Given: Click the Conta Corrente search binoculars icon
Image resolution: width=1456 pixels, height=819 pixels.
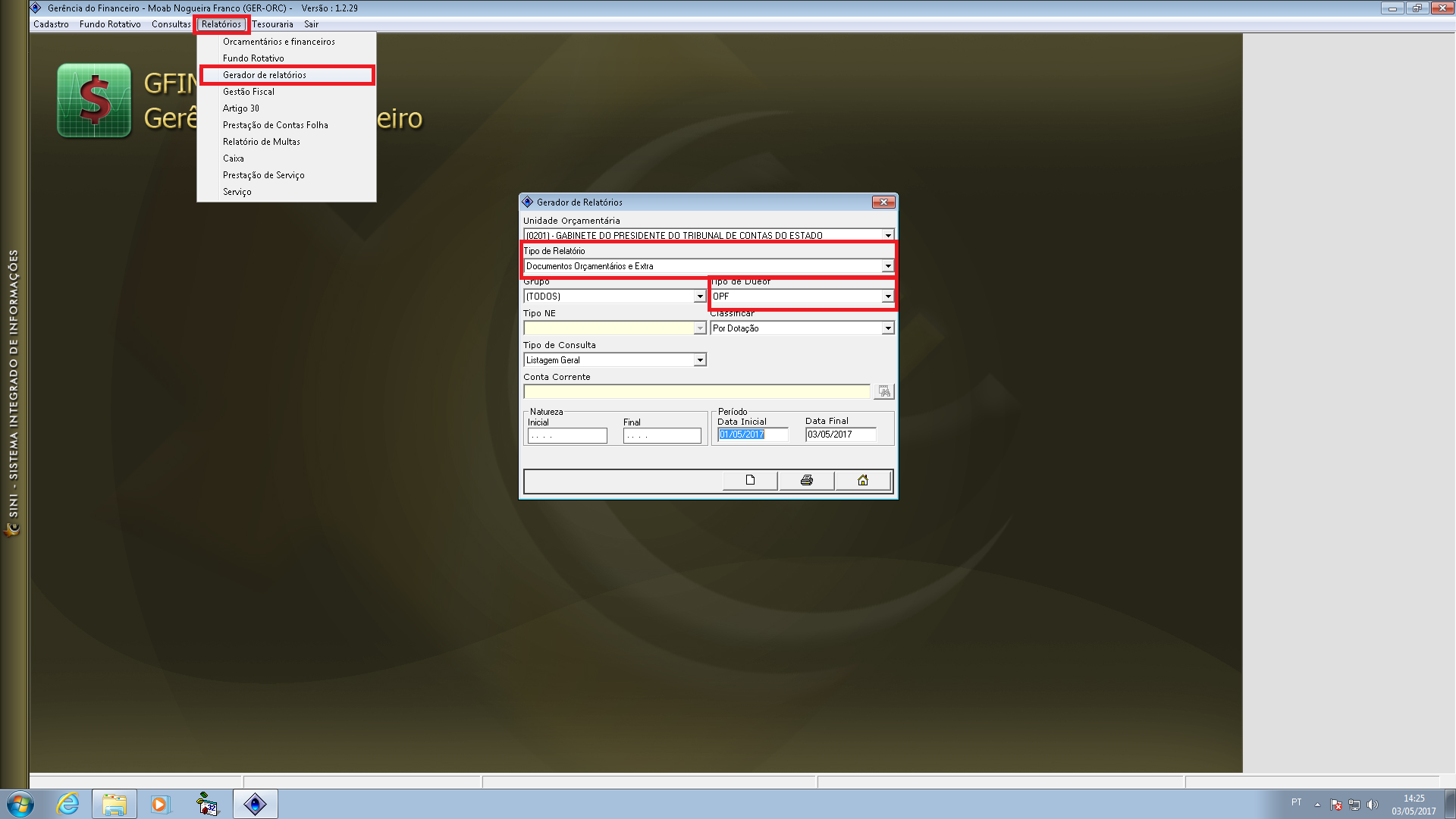Looking at the screenshot, I should 884,391.
